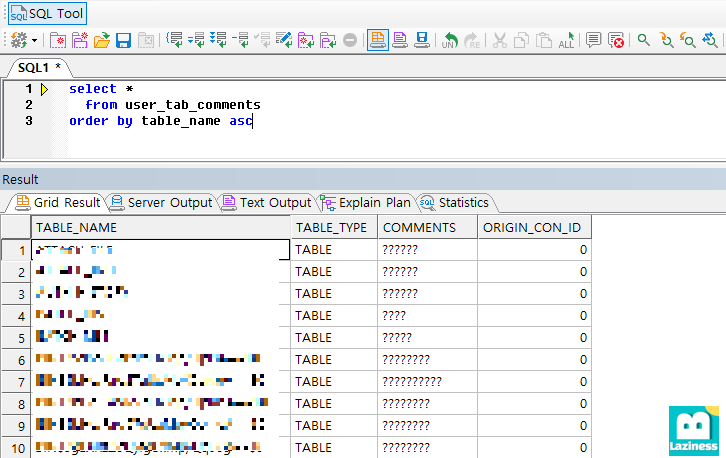
Task: Select row header number 1
Action: tap(16, 250)
